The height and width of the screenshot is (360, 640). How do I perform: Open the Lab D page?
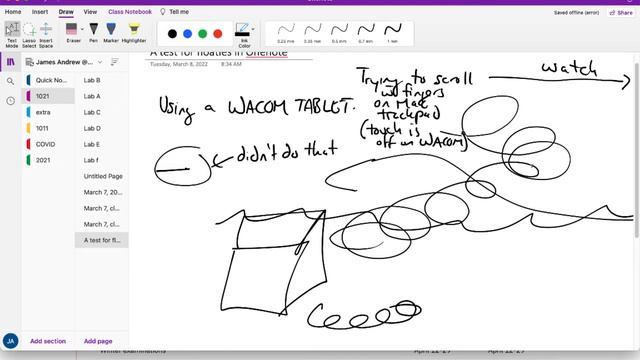point(102,128)
